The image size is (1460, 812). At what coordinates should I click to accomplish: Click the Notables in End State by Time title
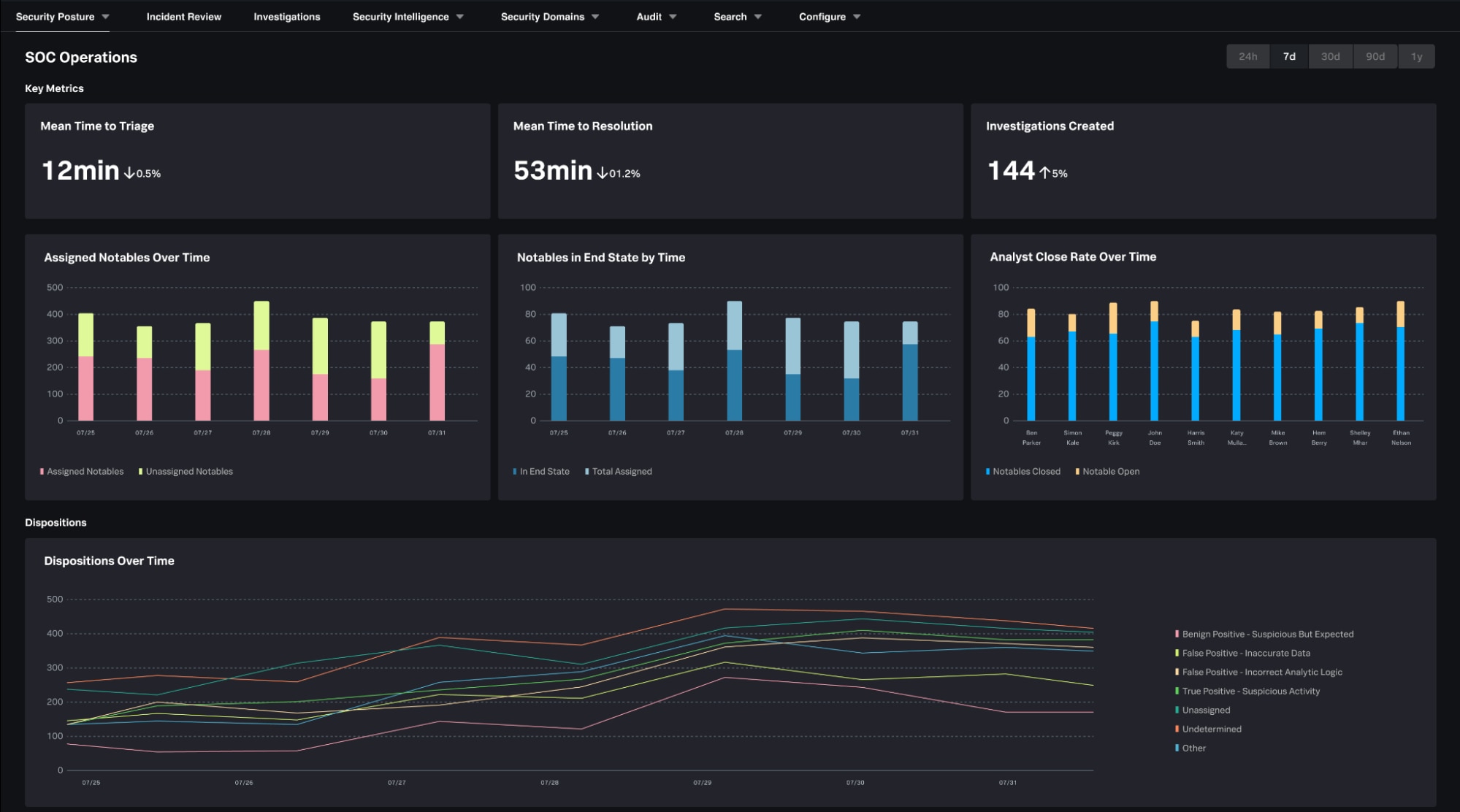tap(601, 257)
